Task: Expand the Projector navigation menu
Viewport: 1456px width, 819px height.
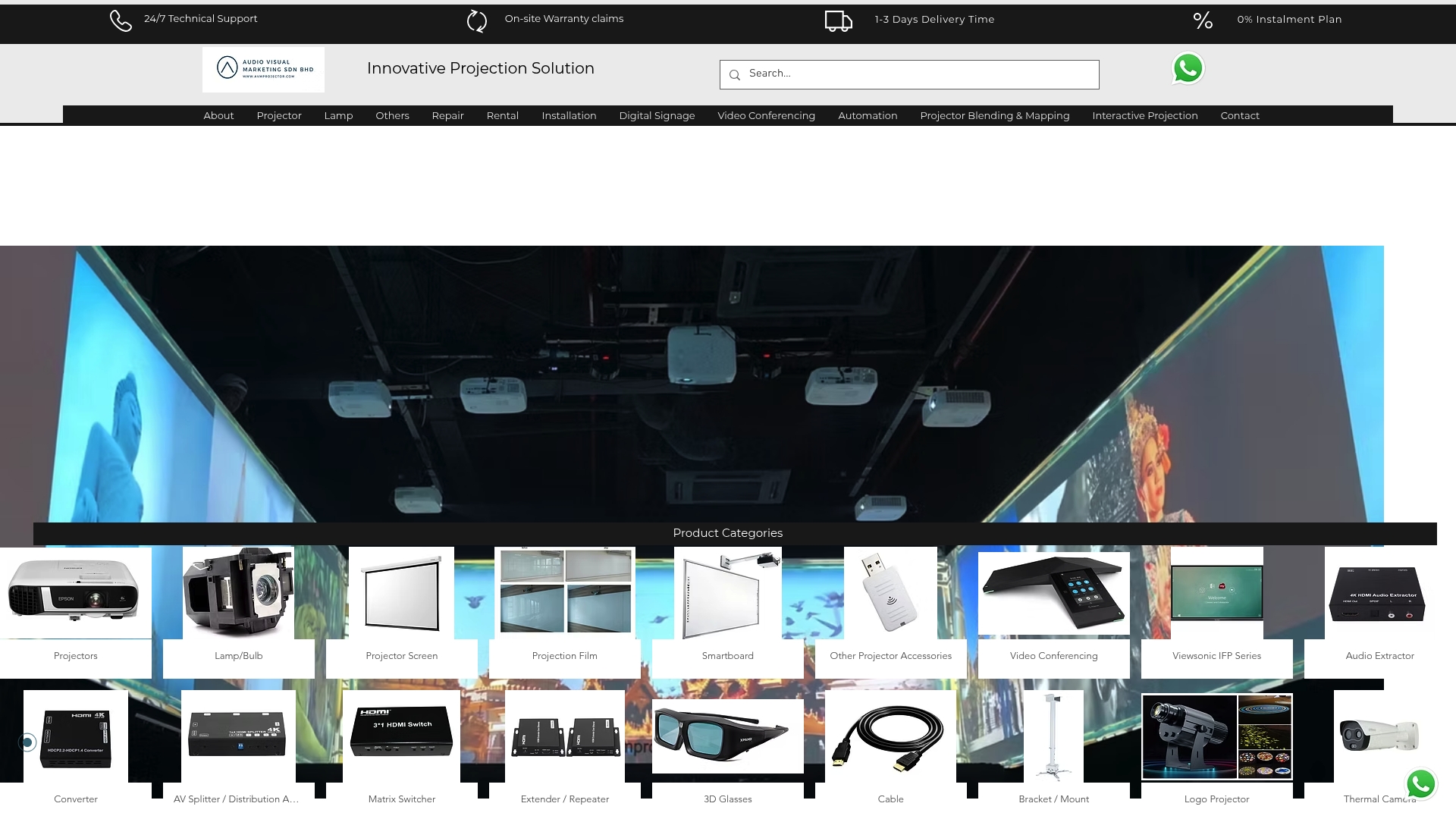Action: click(x=278, y=115)
